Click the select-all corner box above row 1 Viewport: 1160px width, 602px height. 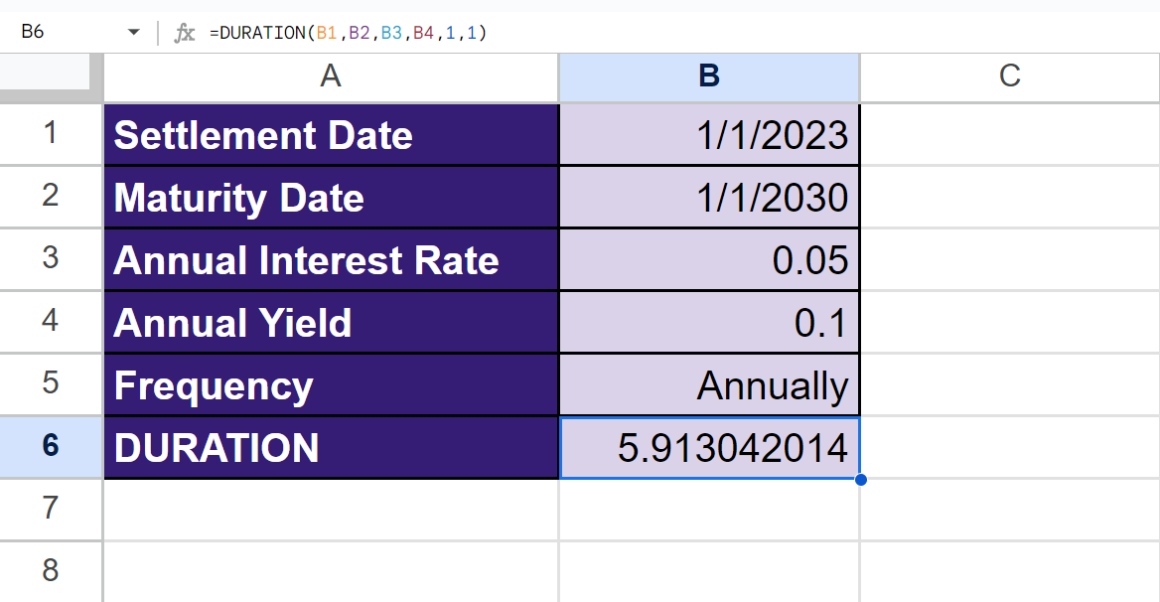pos(50,77)
